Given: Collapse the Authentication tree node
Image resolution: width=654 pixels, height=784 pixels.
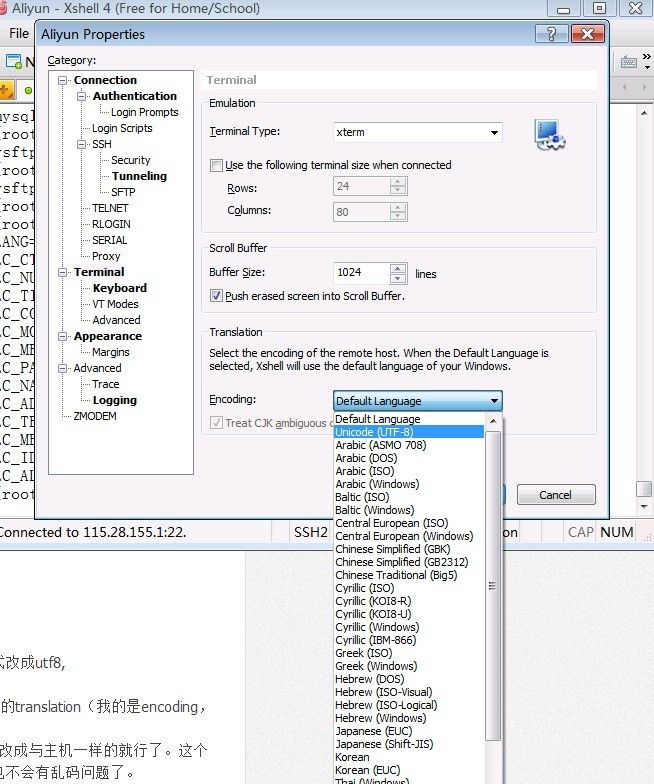Looking at the screenshot, I should click(x=82, y=96).
